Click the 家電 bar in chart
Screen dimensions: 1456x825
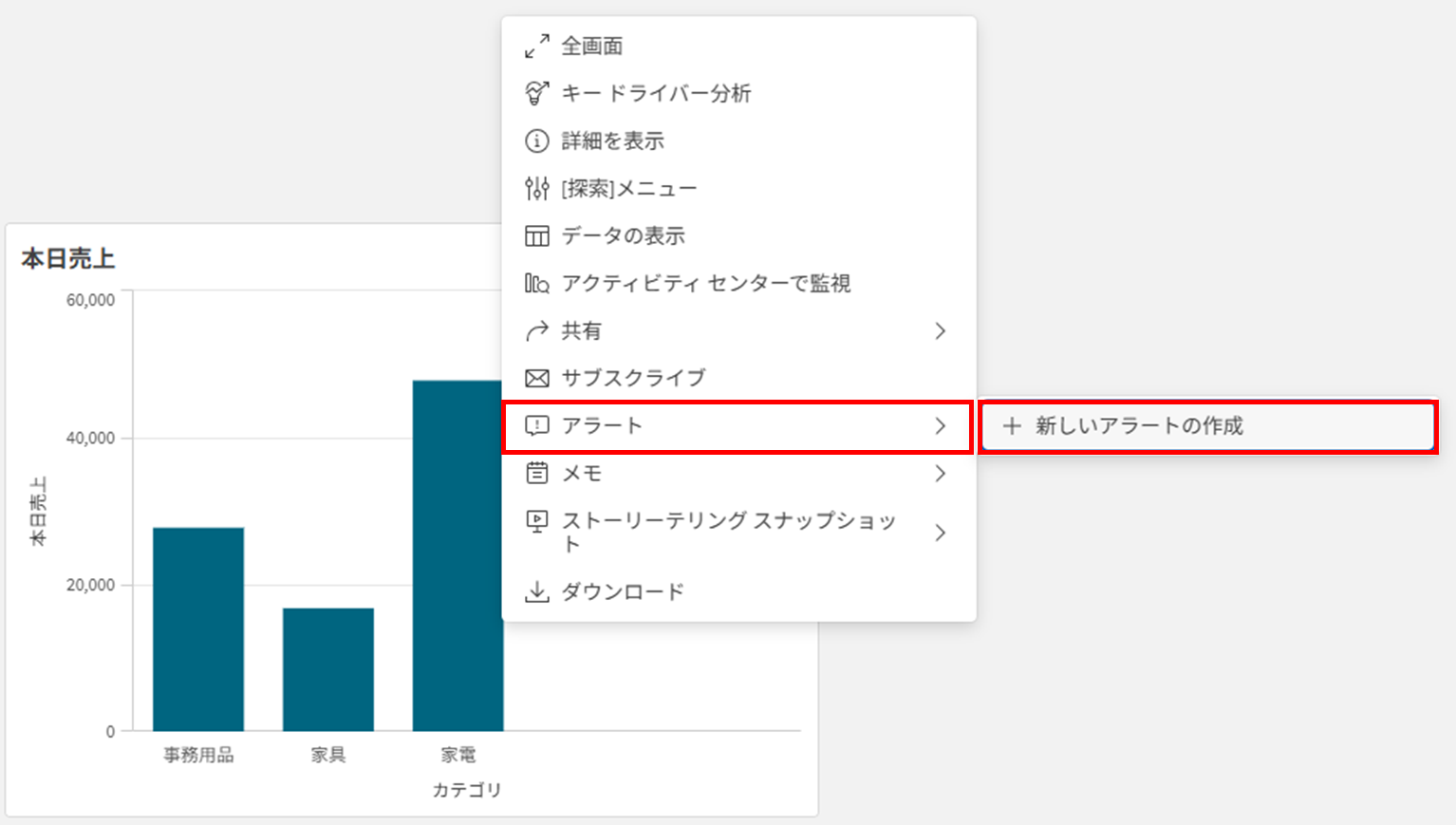pyautogui.click(x=457, y=555)
